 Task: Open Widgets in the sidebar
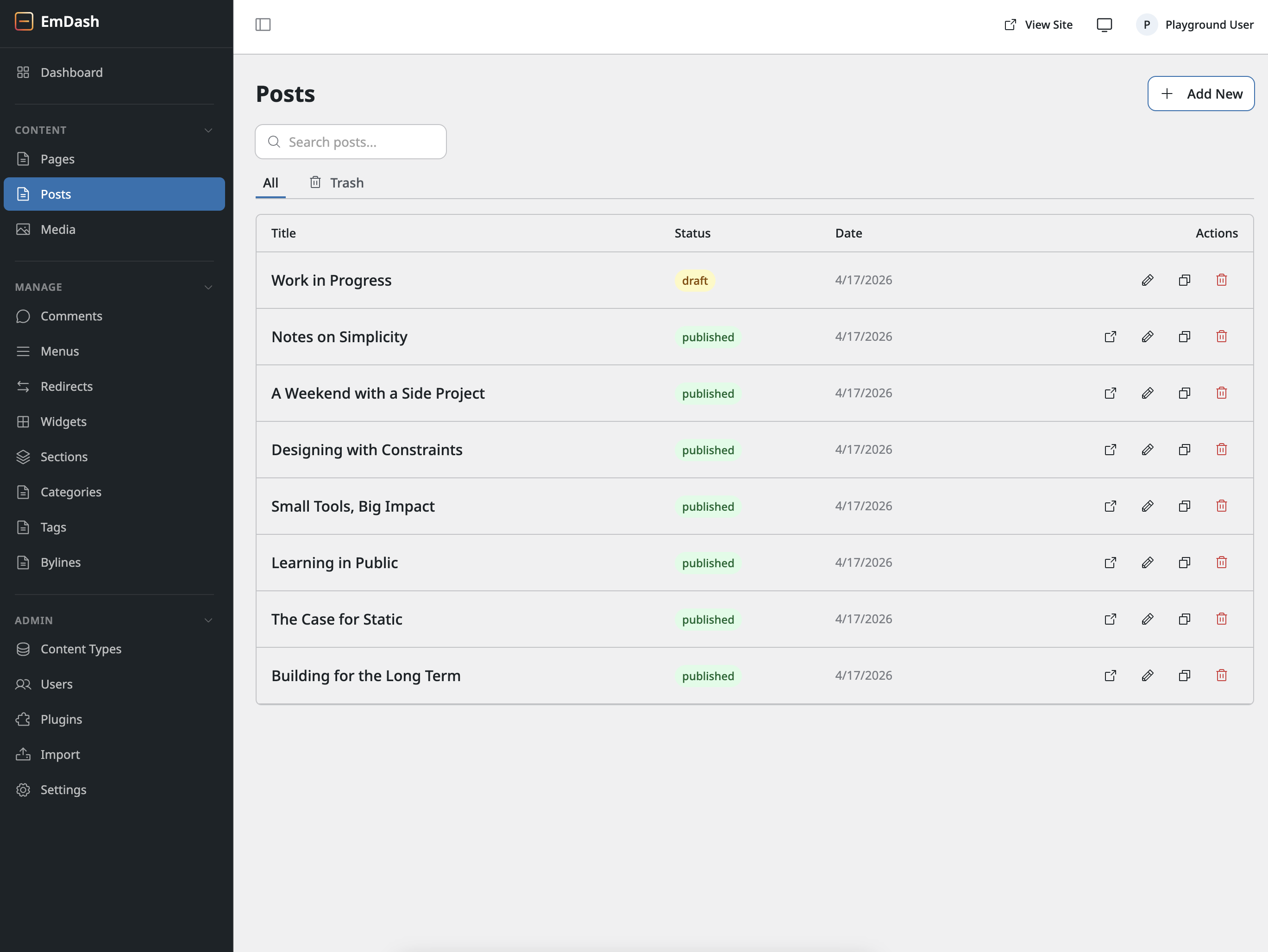tap(63, 422)
